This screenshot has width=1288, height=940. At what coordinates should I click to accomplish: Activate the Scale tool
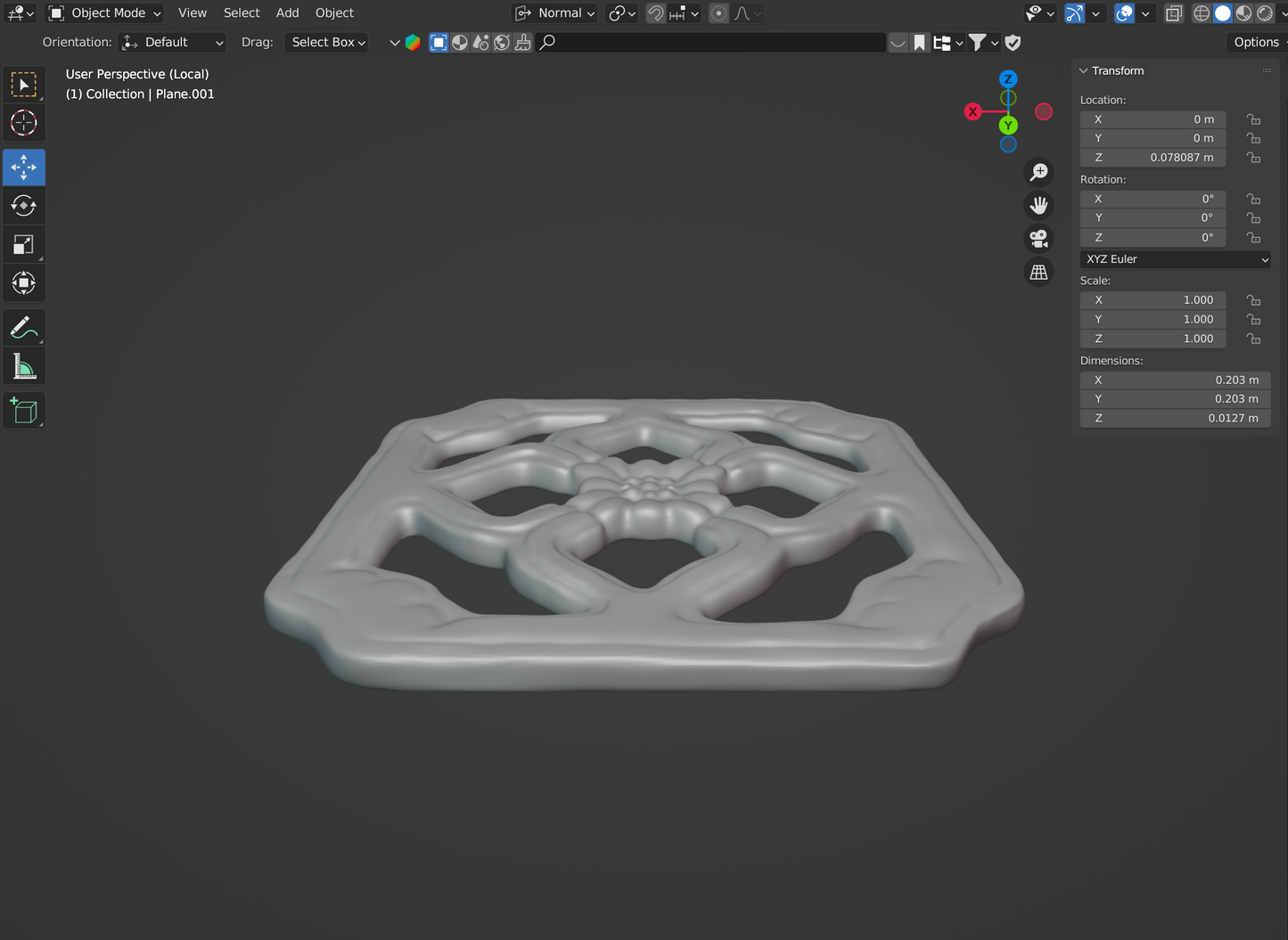pyautogui.click(x=23, y=245)
